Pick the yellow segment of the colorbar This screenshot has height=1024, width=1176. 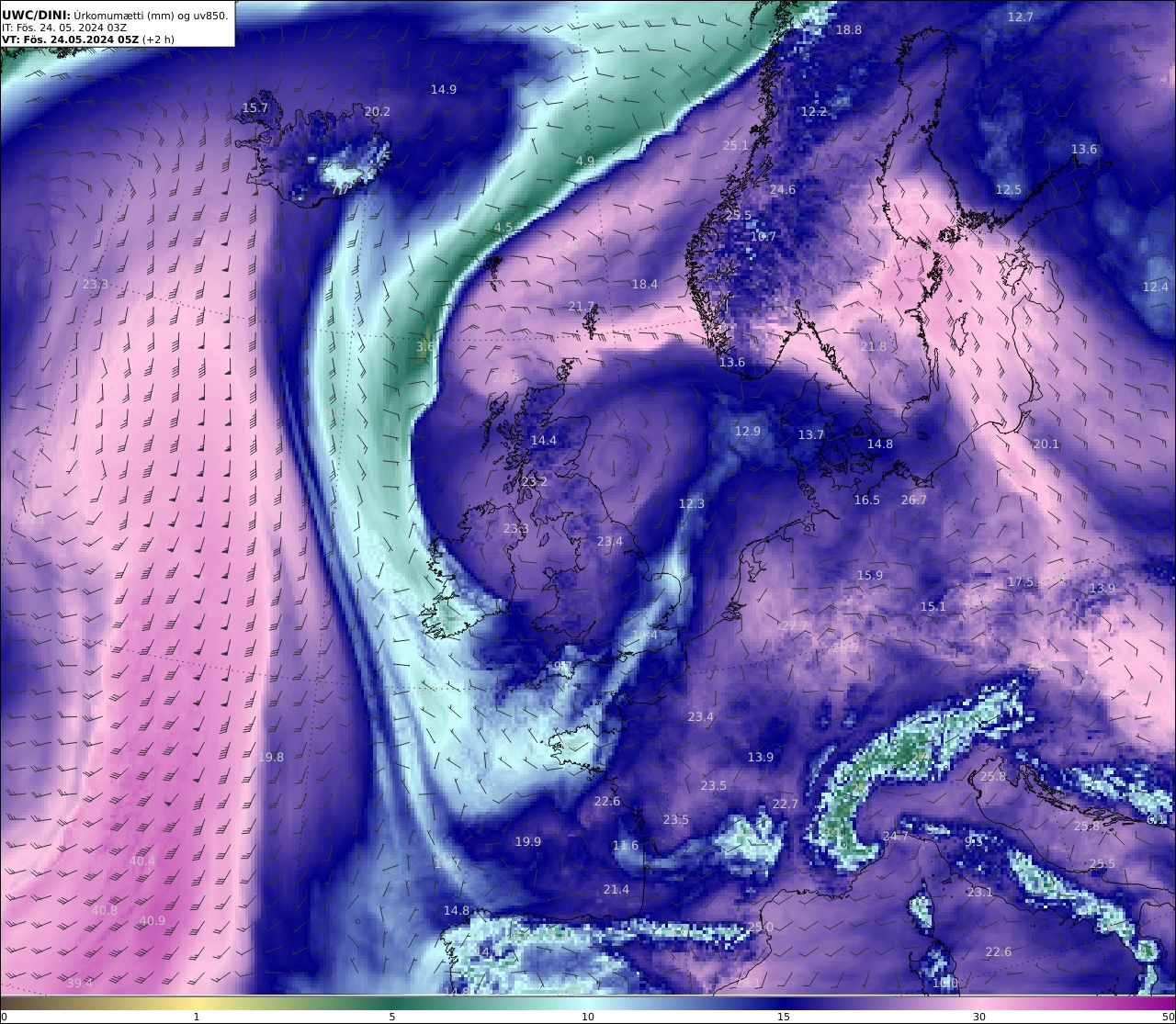197,1002
